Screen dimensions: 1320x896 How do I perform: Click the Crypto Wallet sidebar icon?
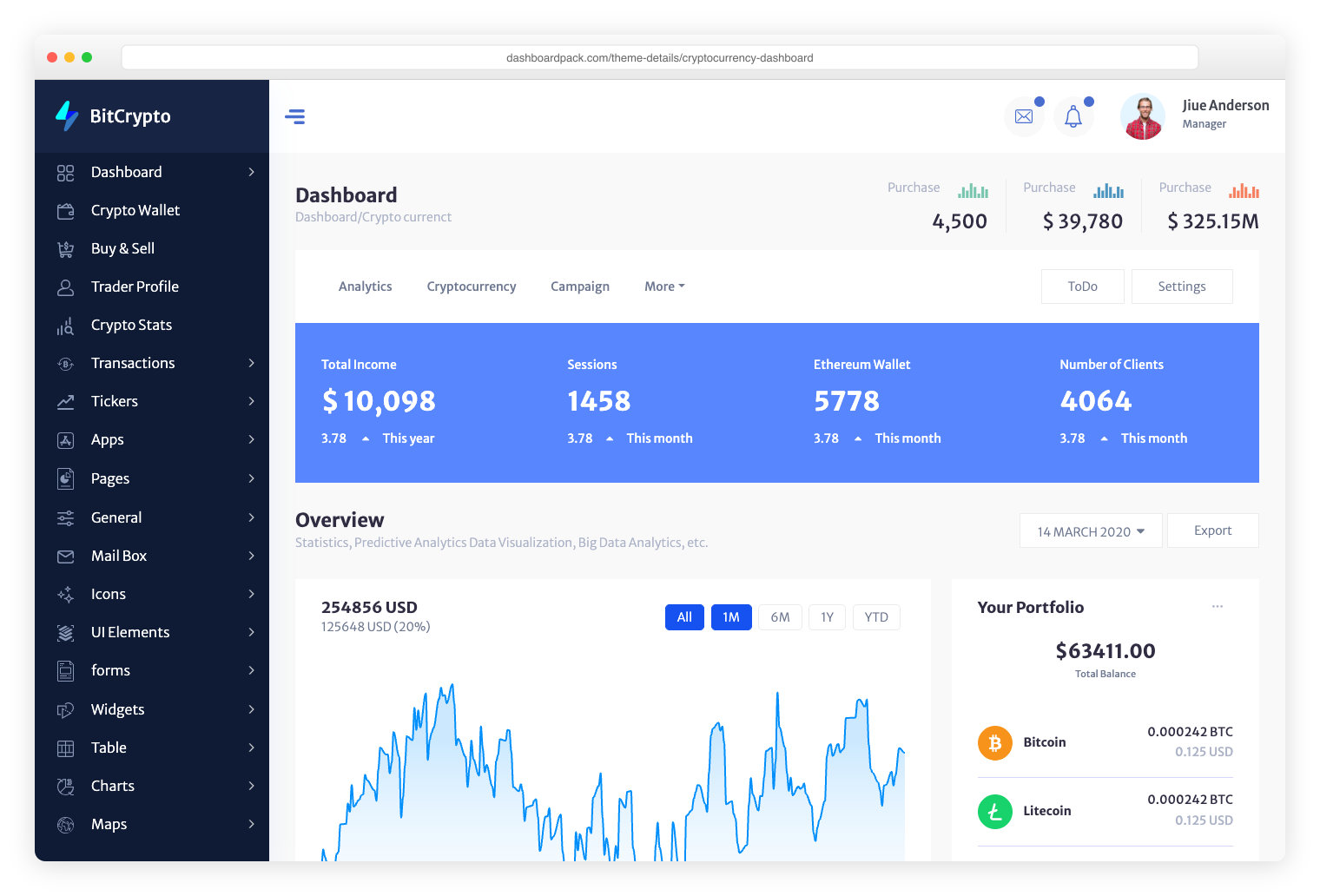pyautogui.click(x=66, y=211)
